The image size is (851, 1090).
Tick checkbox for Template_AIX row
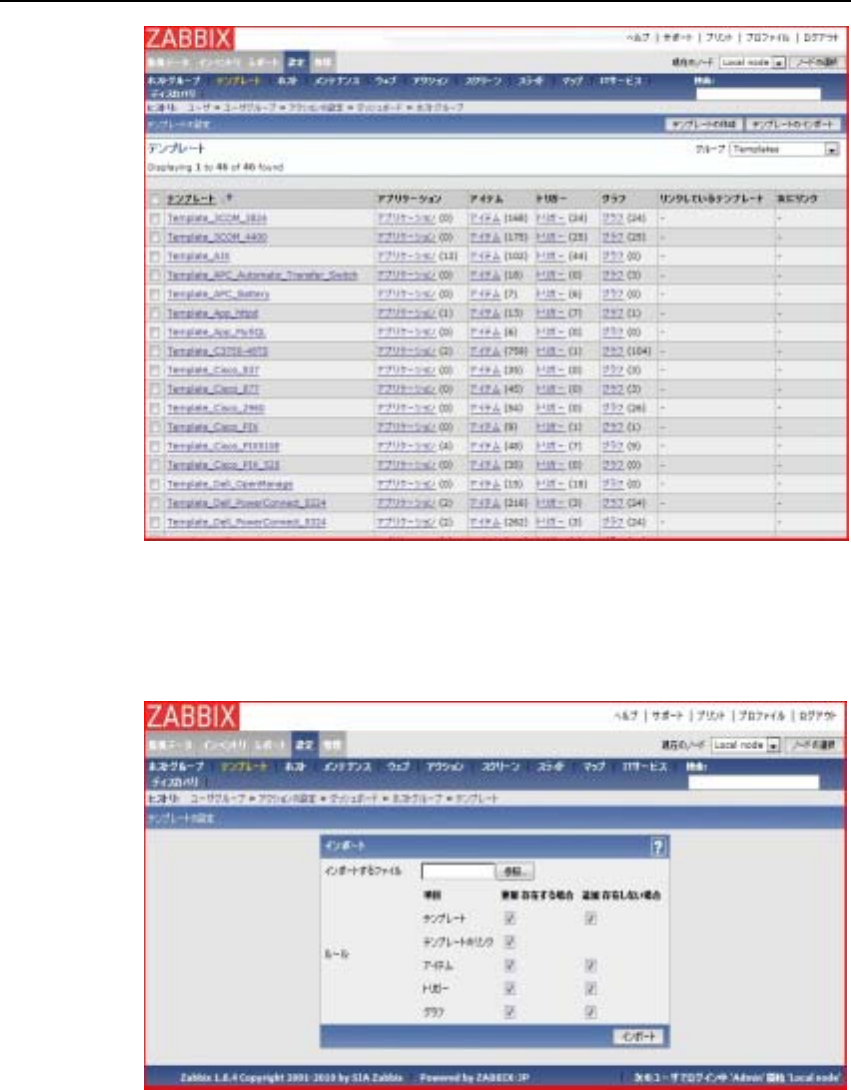tap(154, 257)
